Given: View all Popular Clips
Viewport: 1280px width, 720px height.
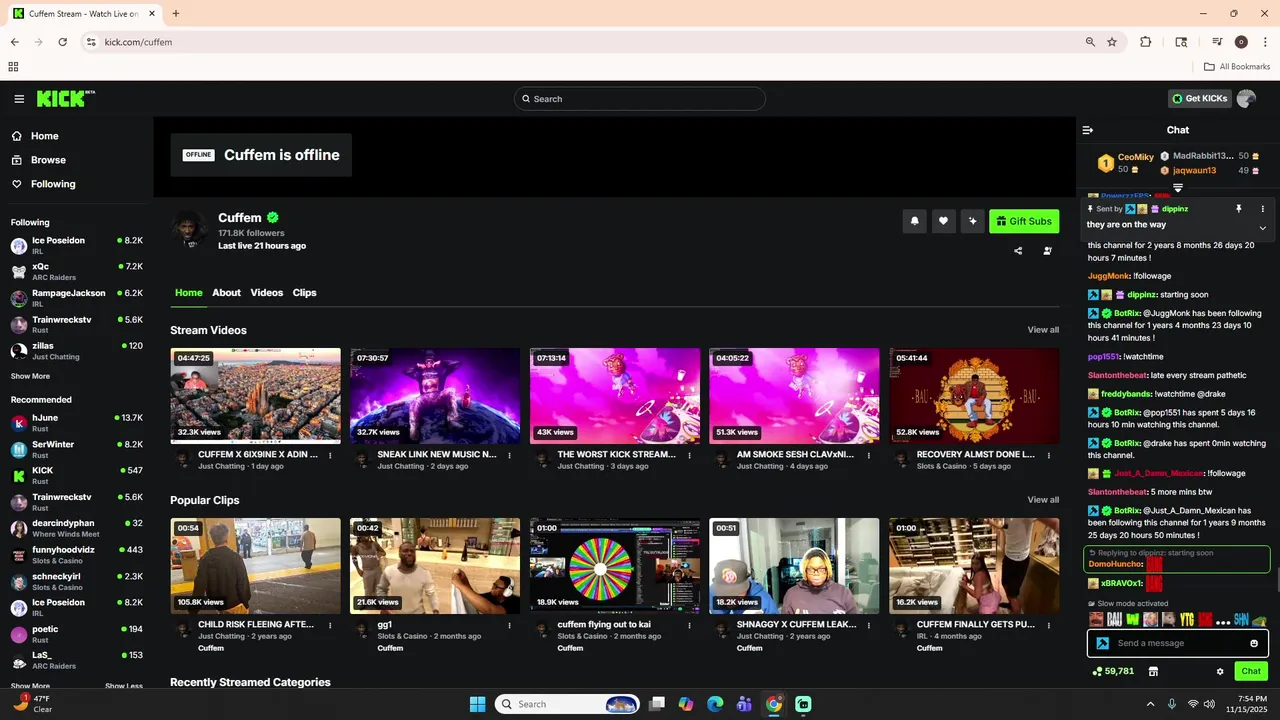Looking at the screenshot, I should 1043,500.
